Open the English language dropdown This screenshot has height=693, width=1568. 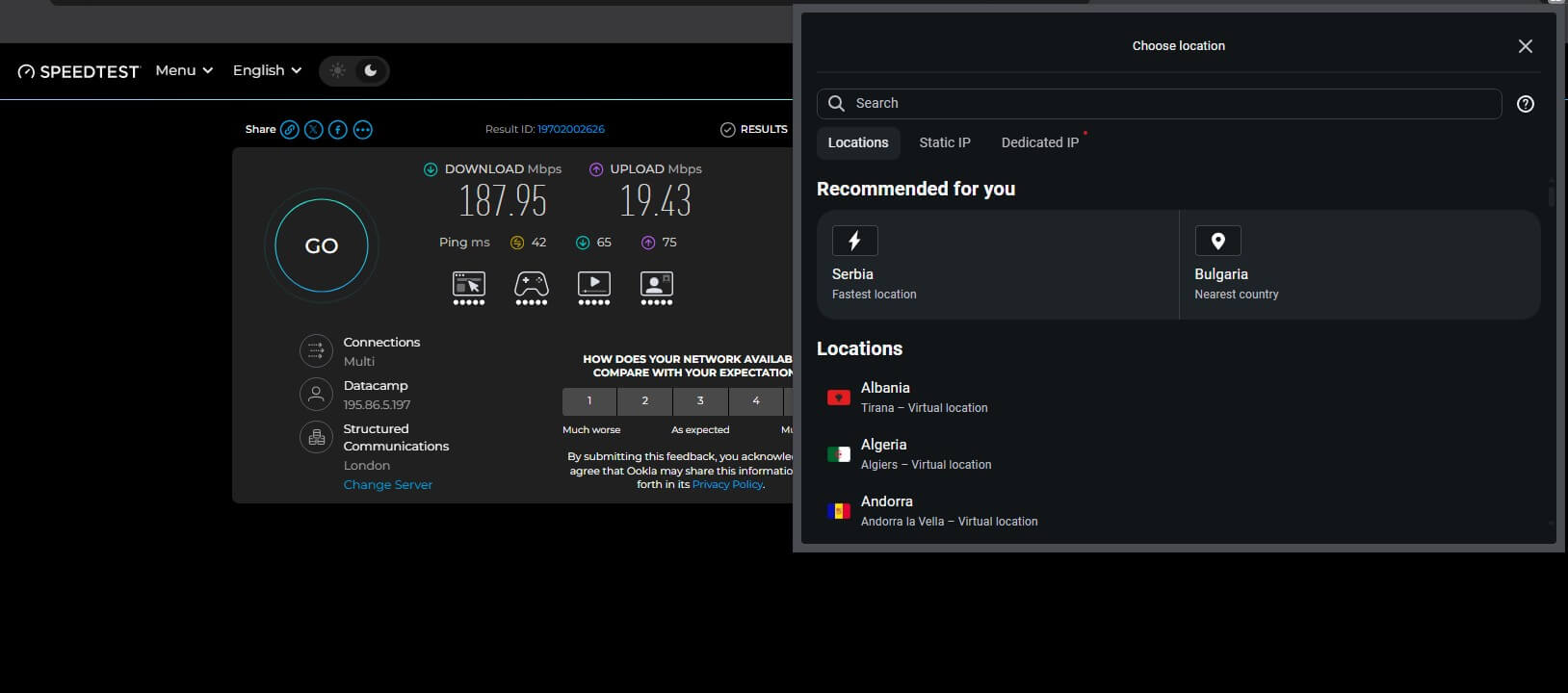(x=267, y=70)
